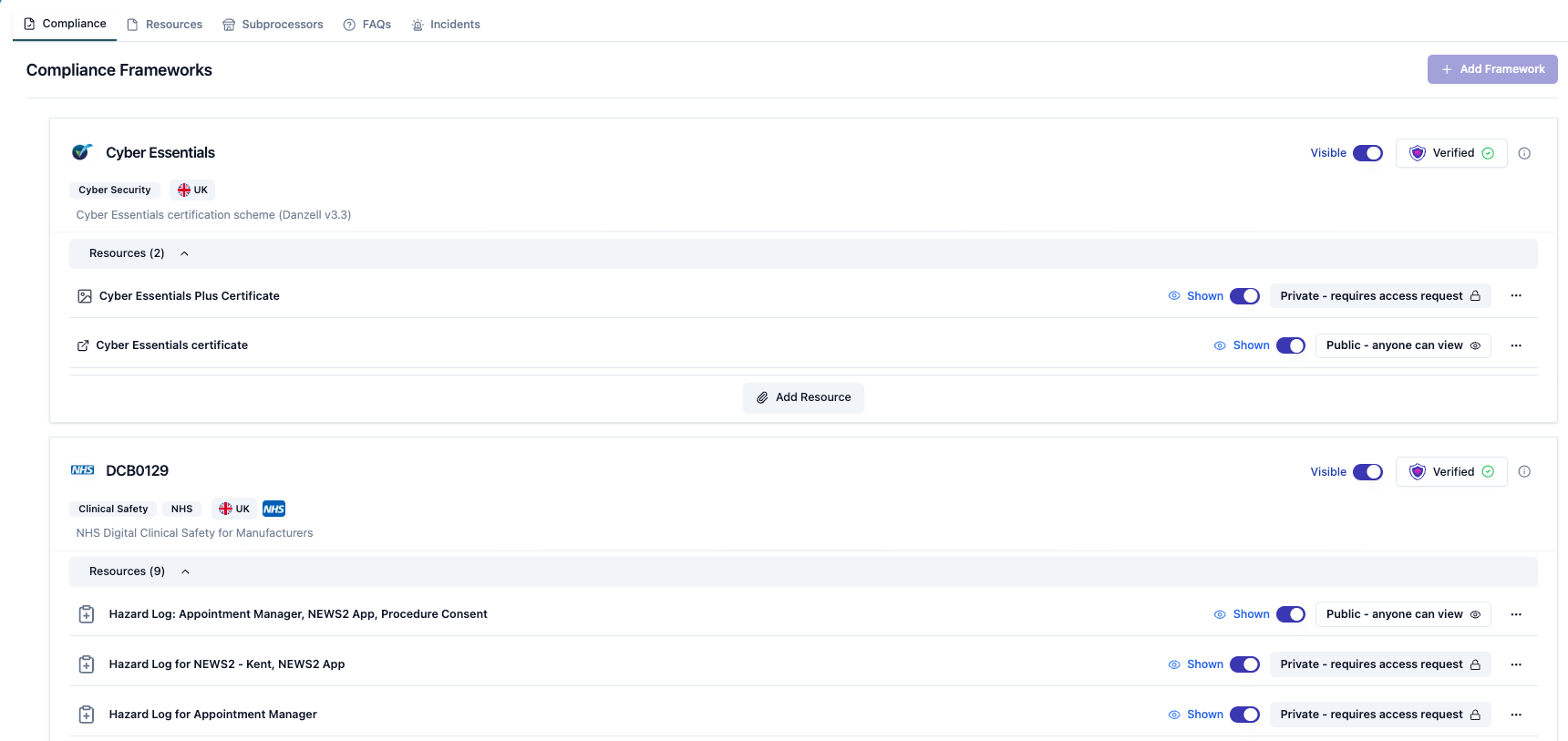1568x741 pixels.
Task: Click the image file icon for Cyber Essentials Plus Certificate
Action: (x=85, y=296)
